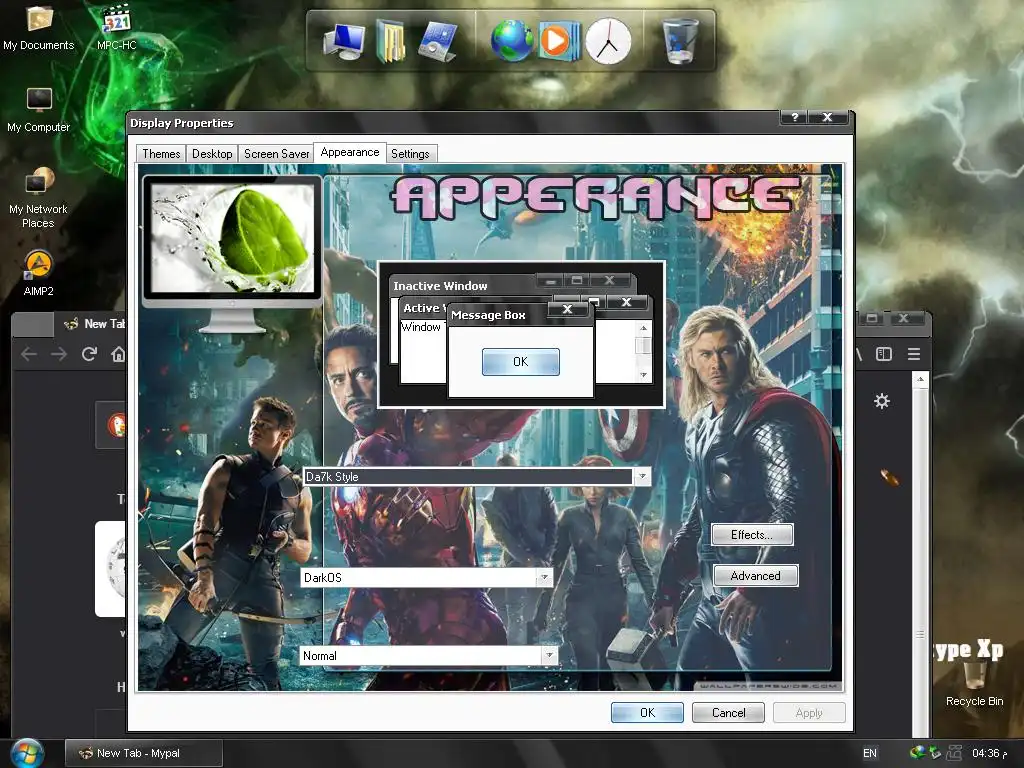Click the lime wallpaper monitor preview thumbnail

[x=232, y=240]
